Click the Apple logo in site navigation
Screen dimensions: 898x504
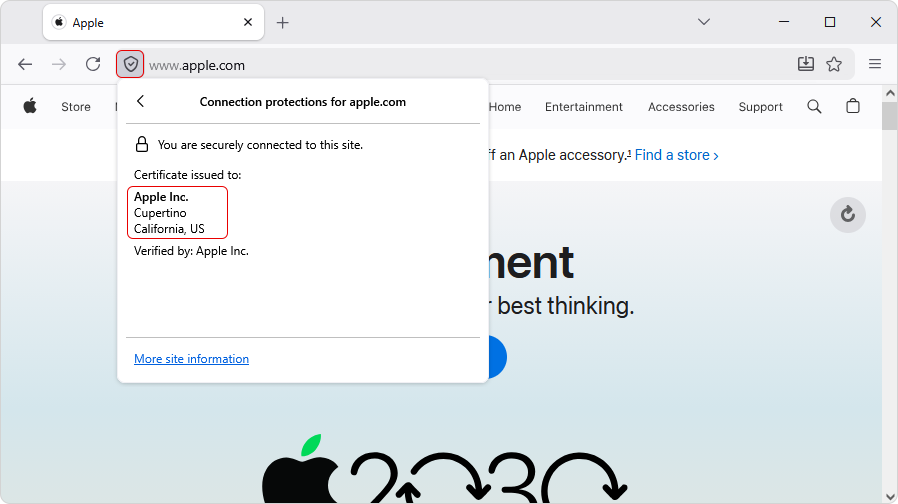pos(30,107)
